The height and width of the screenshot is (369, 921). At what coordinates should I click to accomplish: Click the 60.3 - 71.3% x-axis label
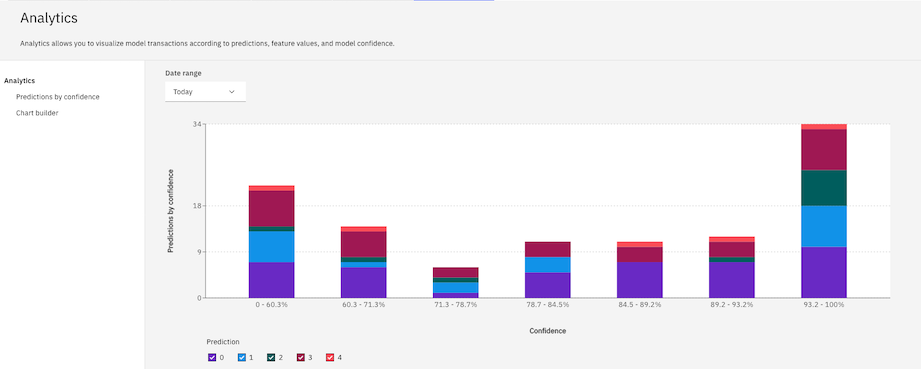tap(364, 305)
